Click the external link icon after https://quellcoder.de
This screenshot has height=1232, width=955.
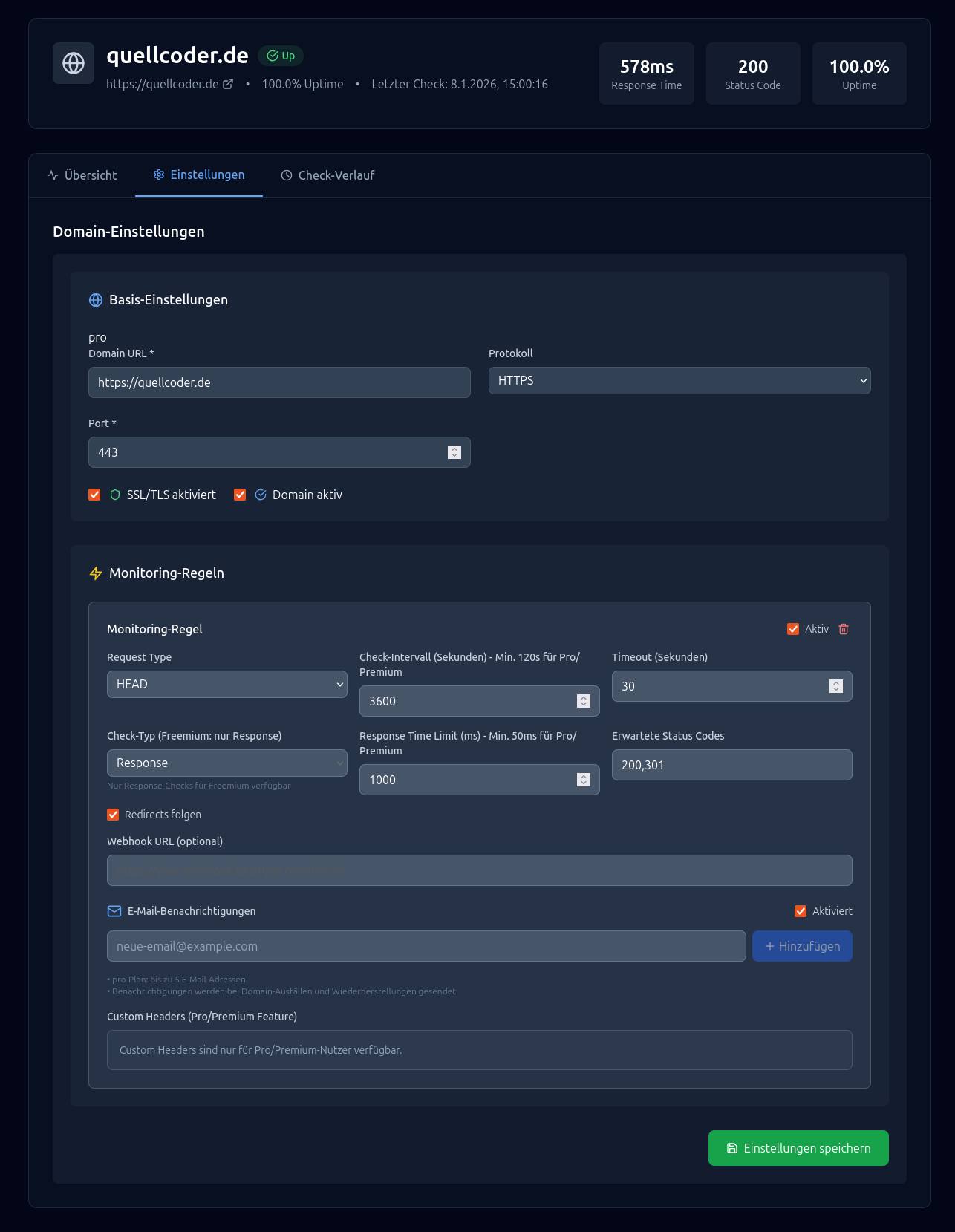pyautogui.click(x=228, y=84)
